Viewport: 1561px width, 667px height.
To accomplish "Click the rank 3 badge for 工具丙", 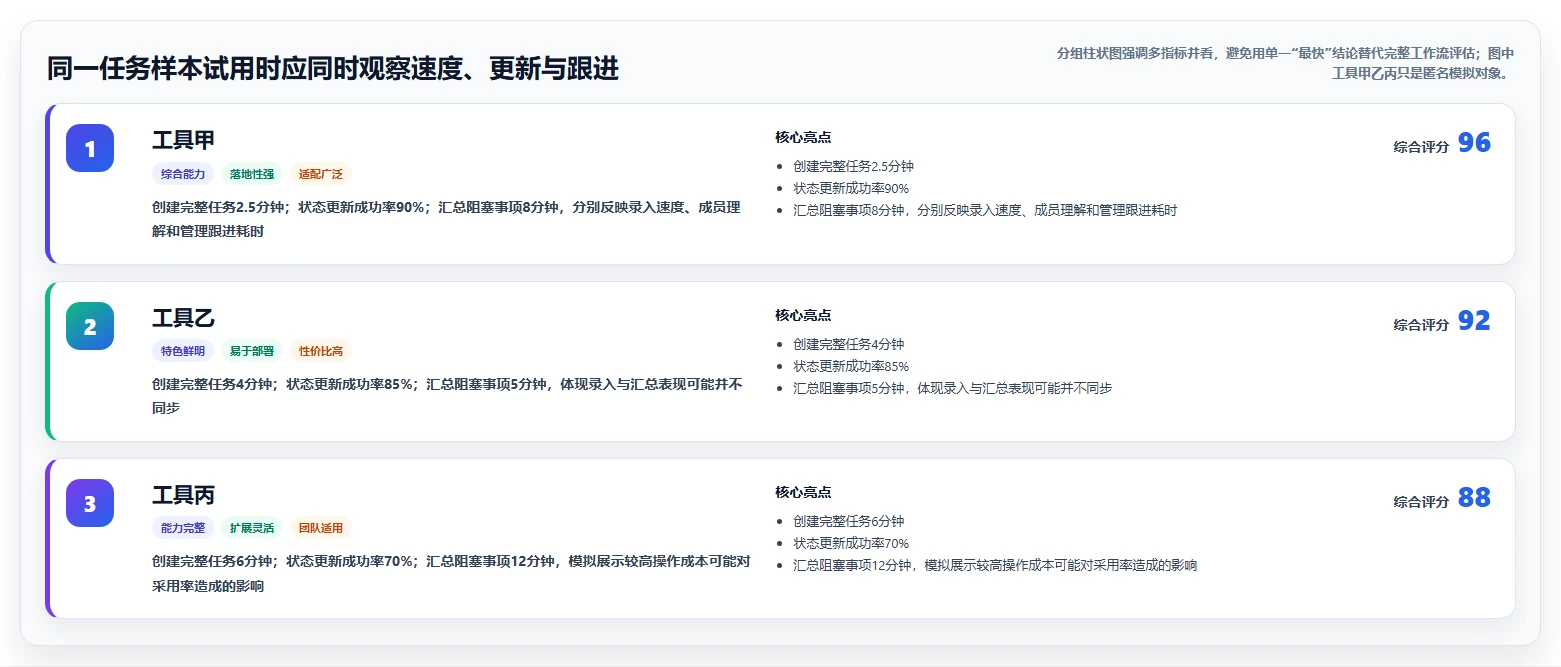I will coord(90,503).
